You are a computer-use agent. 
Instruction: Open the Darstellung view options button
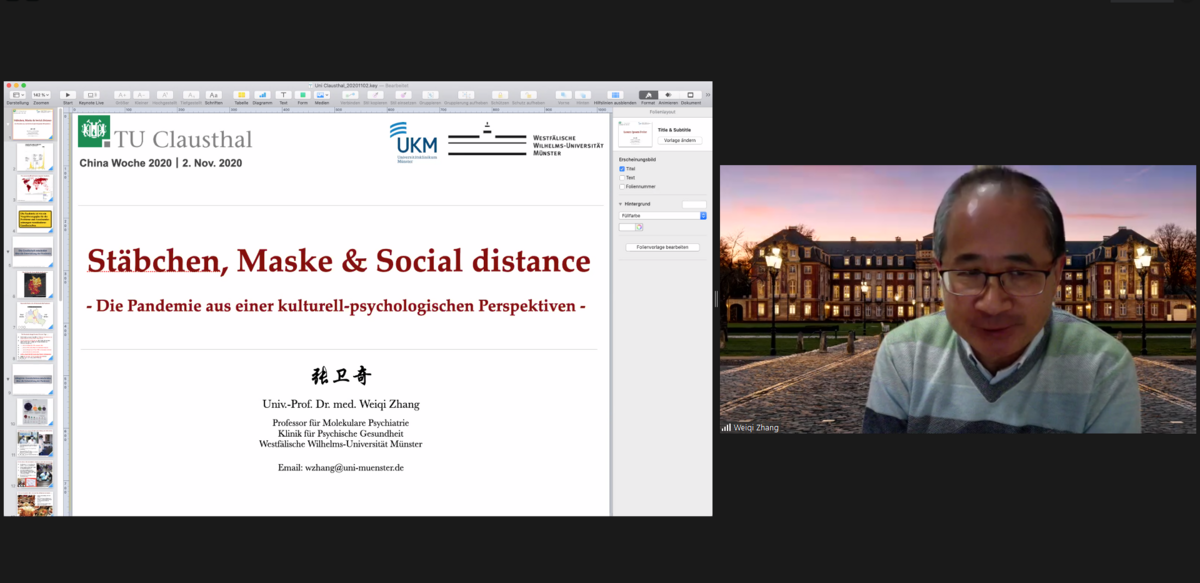tap(17, 95)
